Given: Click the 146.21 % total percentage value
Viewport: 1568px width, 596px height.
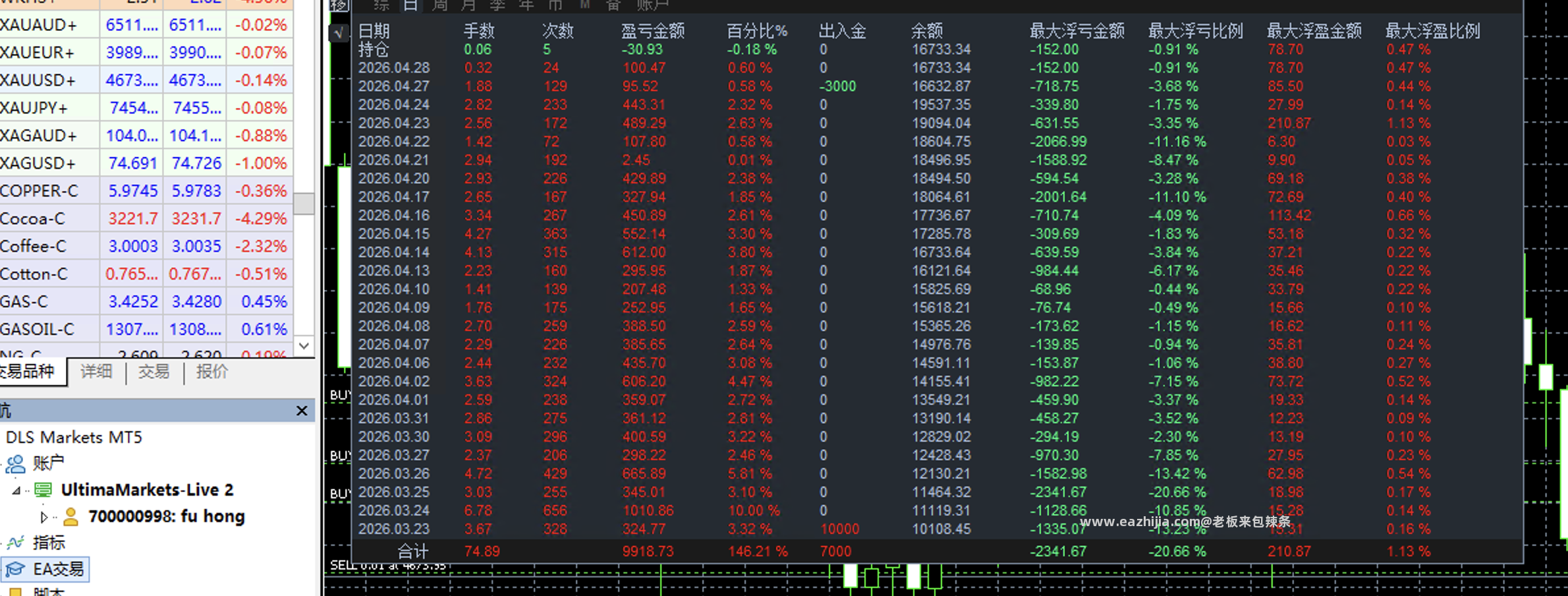Looking at the screenshot, I should (758, 551).
